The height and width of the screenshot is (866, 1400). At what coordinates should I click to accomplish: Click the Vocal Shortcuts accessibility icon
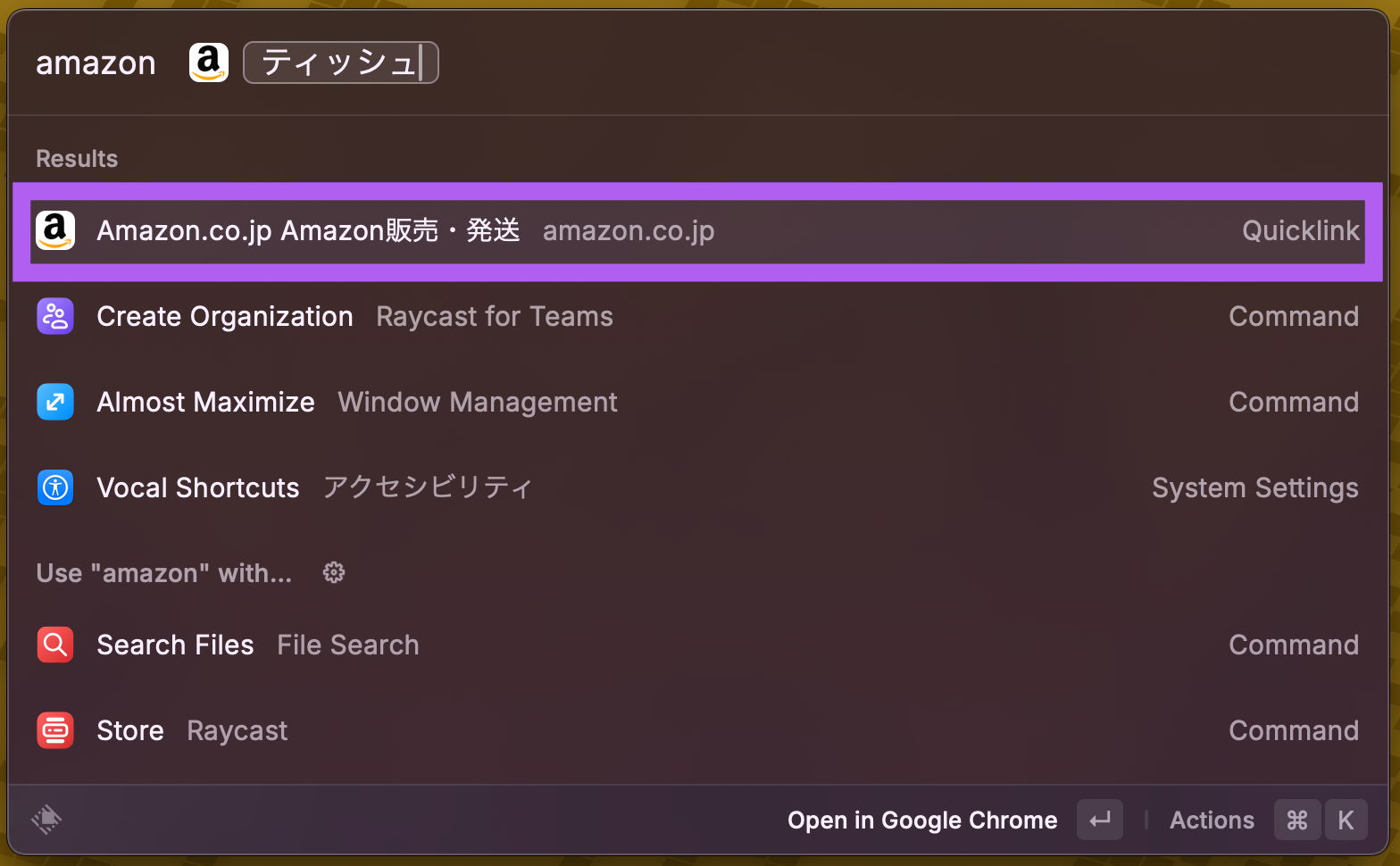pos(55,488)
